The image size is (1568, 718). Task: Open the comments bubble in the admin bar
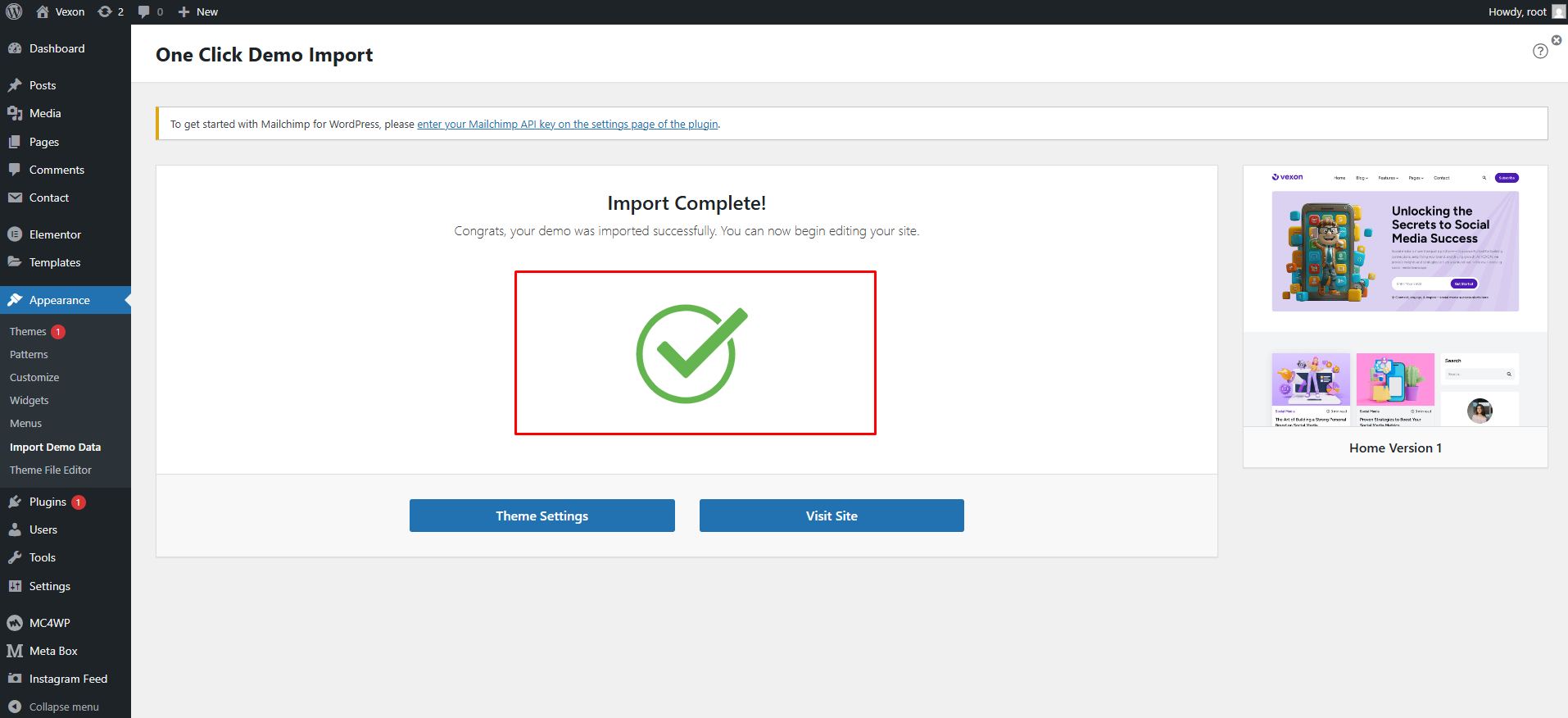[x=151, y=11]
